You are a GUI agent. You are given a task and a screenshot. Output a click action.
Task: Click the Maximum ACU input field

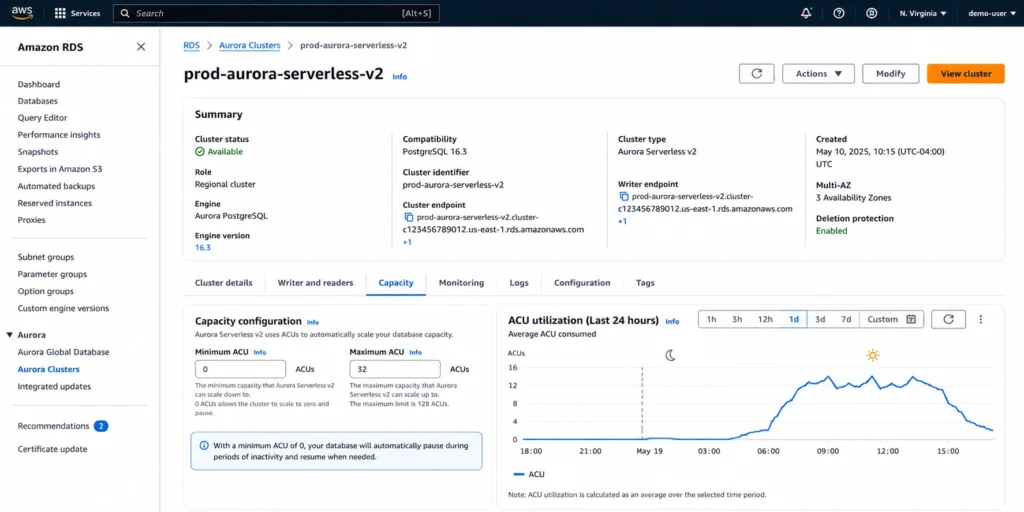[395, 369]
